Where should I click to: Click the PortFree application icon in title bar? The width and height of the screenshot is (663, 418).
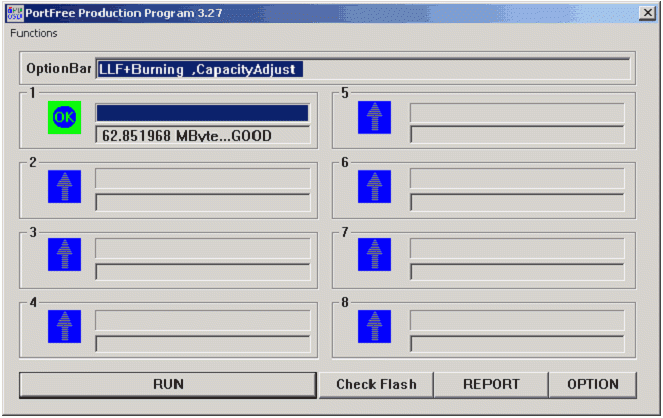[15, 13]
